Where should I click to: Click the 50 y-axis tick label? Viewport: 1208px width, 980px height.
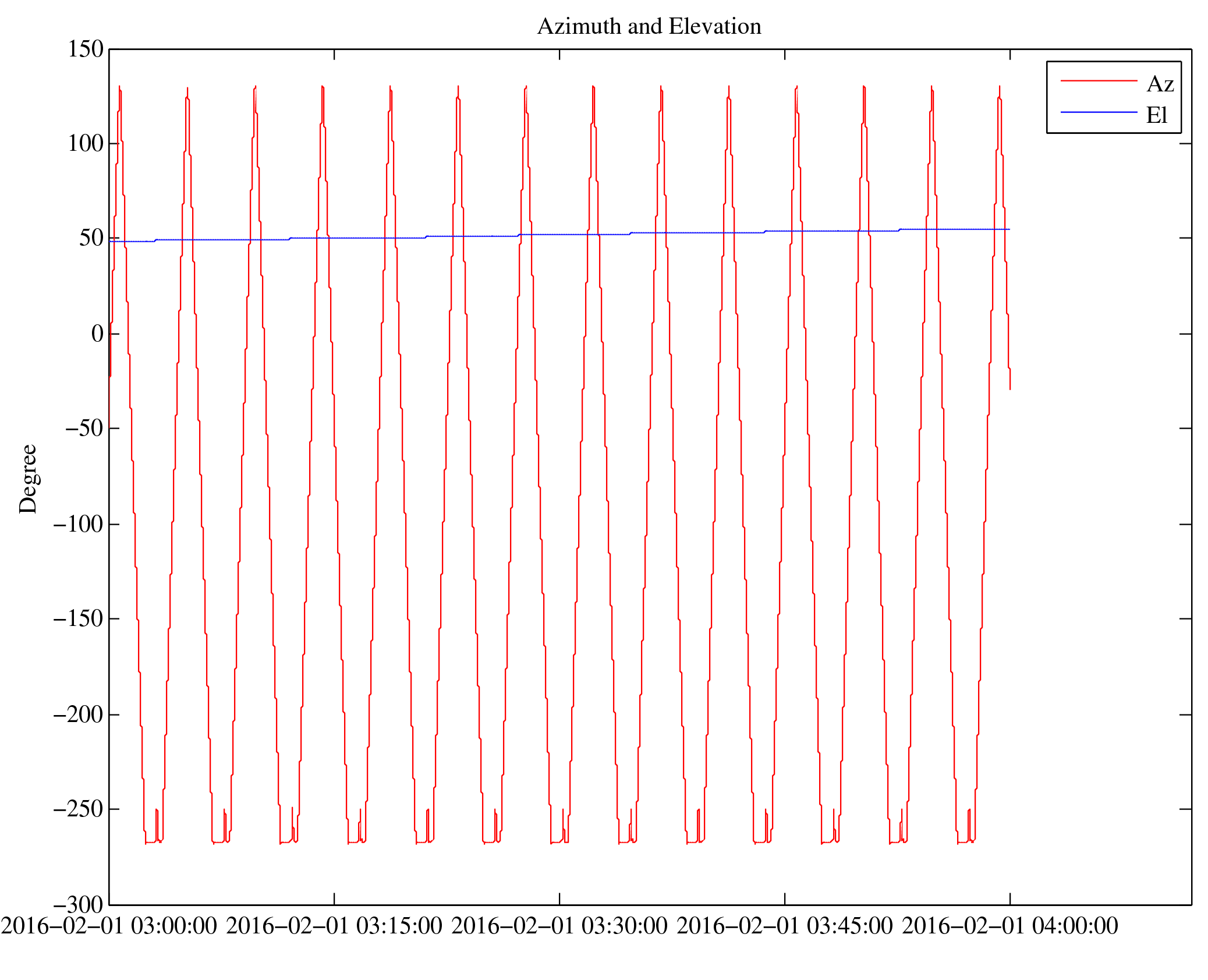(91, 238)
